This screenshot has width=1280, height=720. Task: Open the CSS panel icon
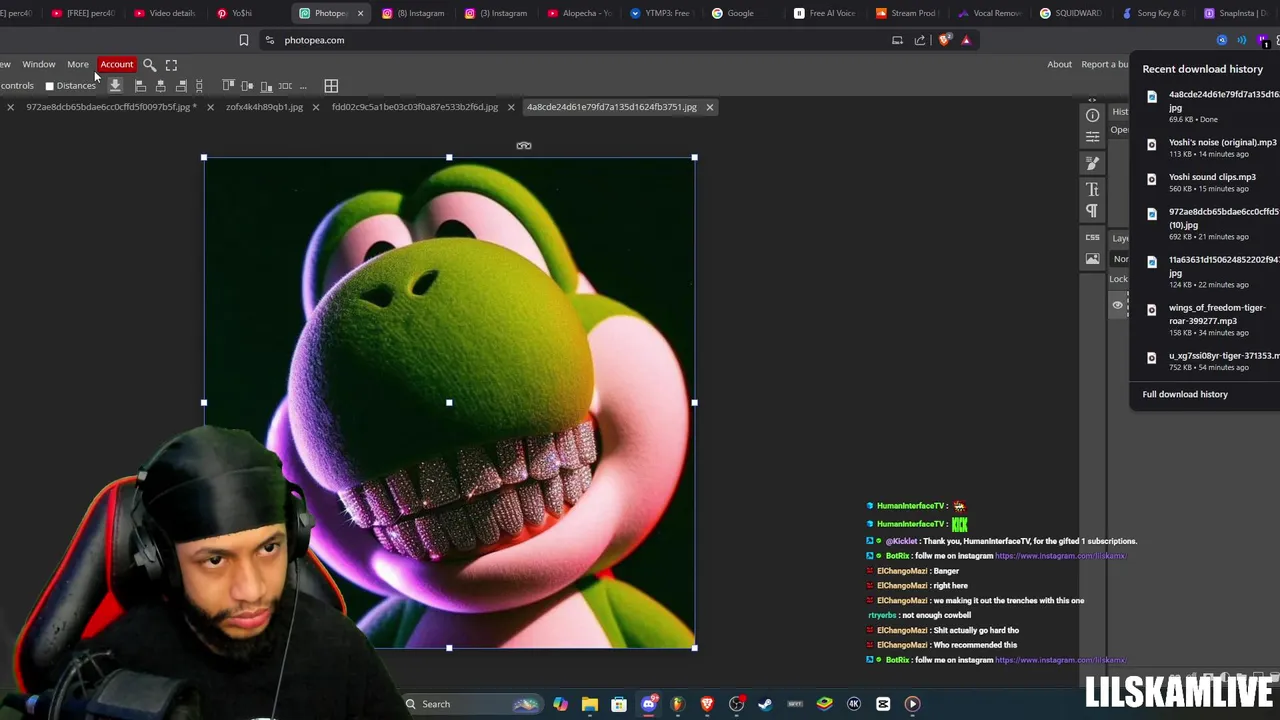[1092, 237]
